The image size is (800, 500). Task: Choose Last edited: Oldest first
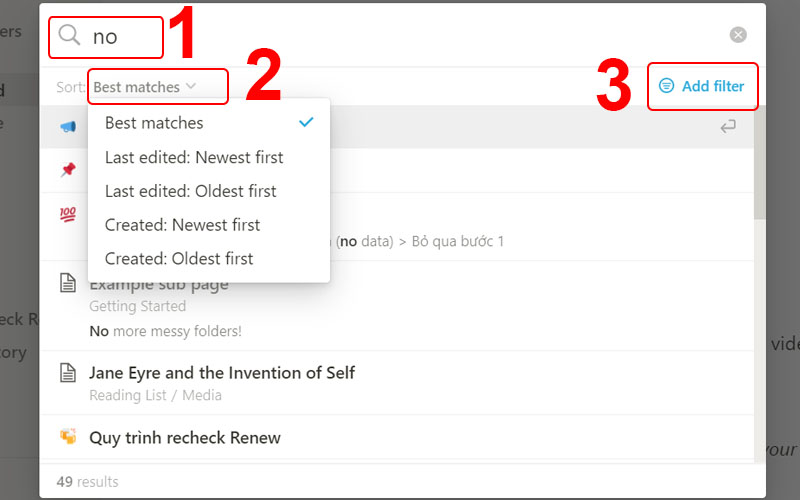[x=191, y=191]
